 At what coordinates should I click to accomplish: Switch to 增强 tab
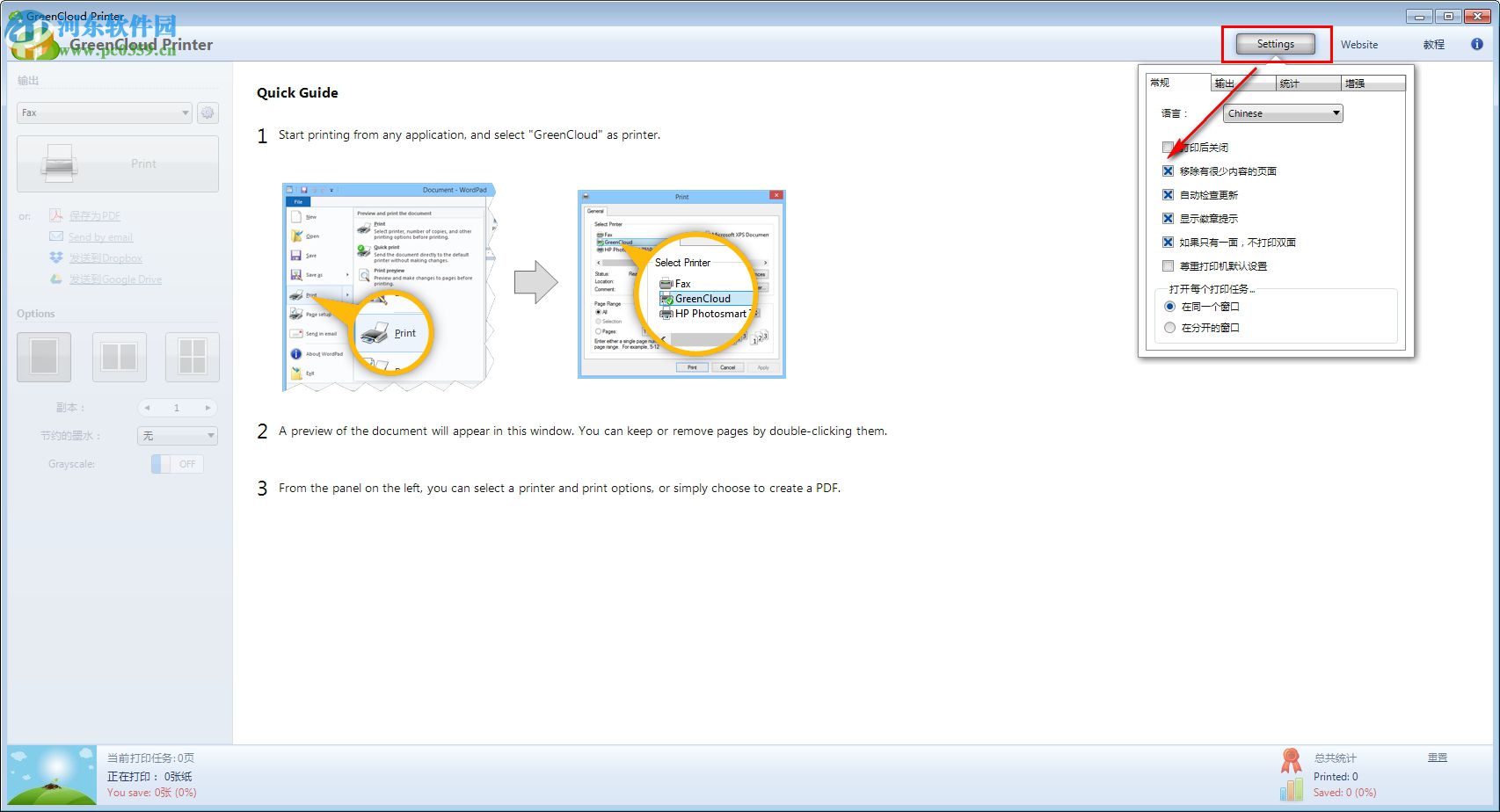(1373, 83)
